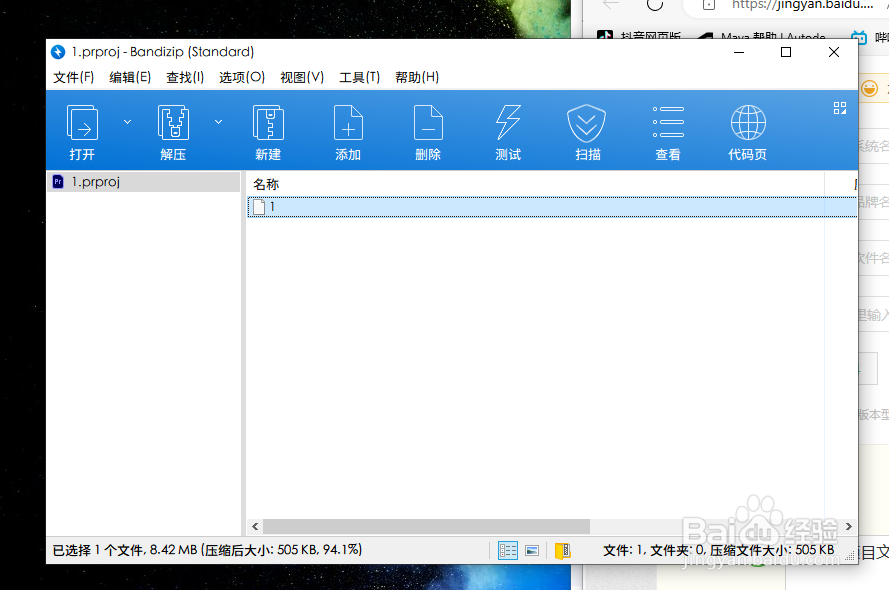Click the 名称 column header

(x=266, y=184)
